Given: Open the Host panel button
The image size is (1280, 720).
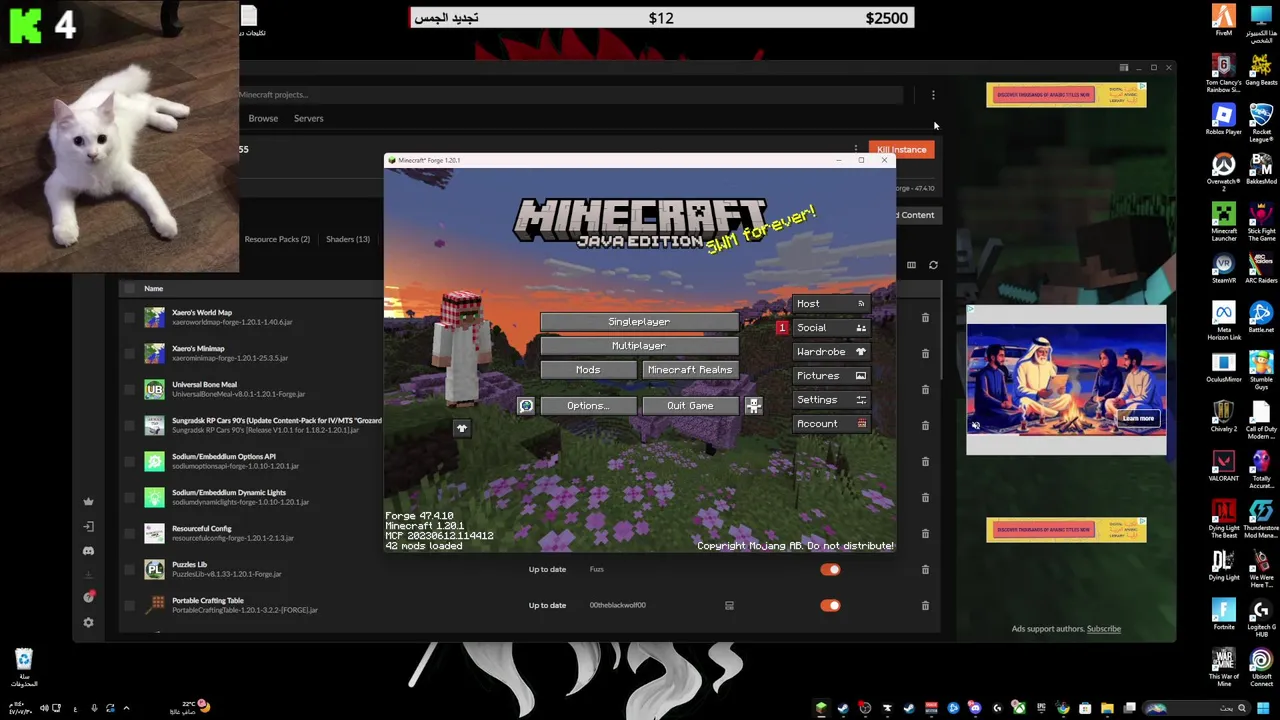Looking at the screenshot, I should click(x=831, y=304).
